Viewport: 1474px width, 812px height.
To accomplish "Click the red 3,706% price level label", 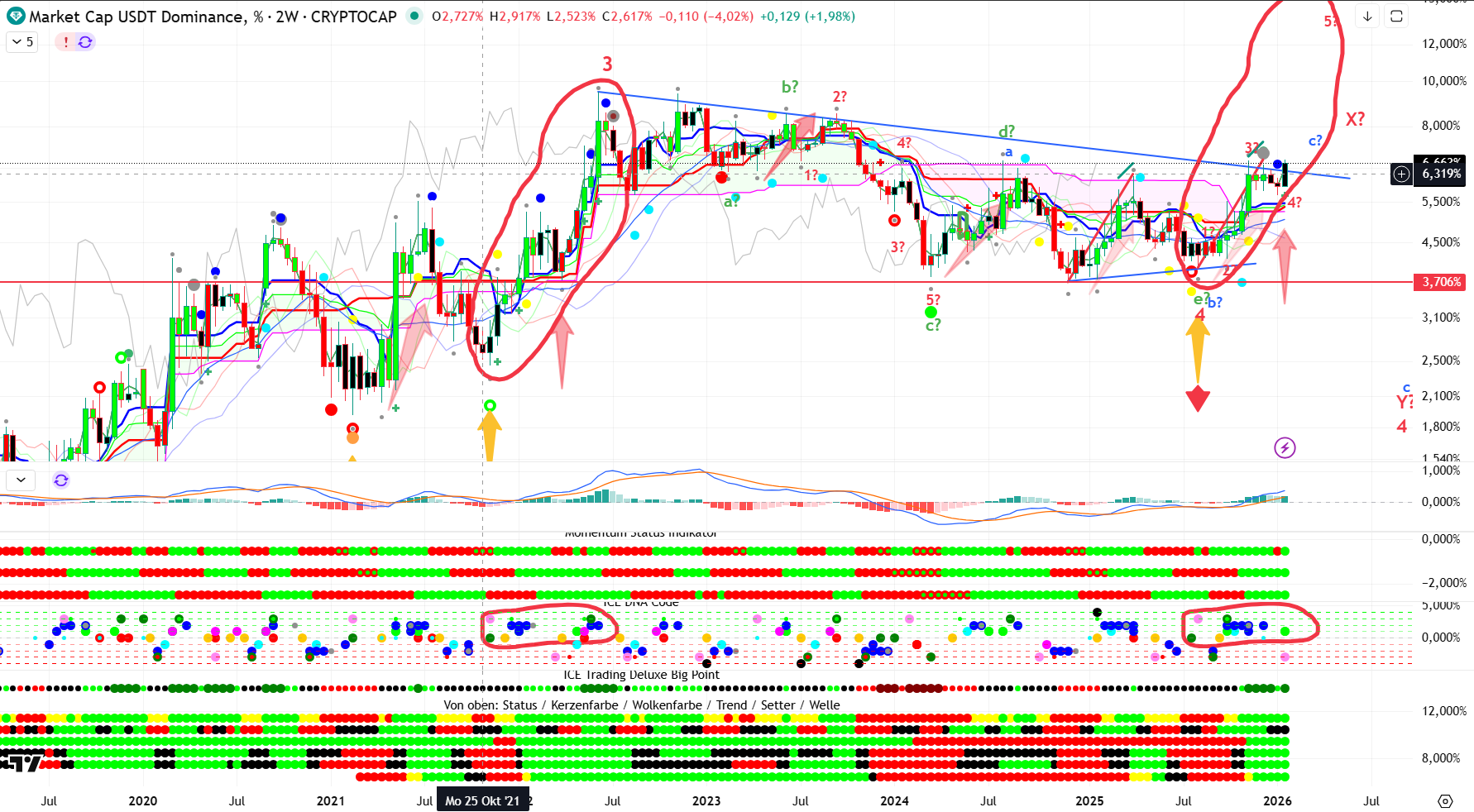I will (x=1440, y=282).
